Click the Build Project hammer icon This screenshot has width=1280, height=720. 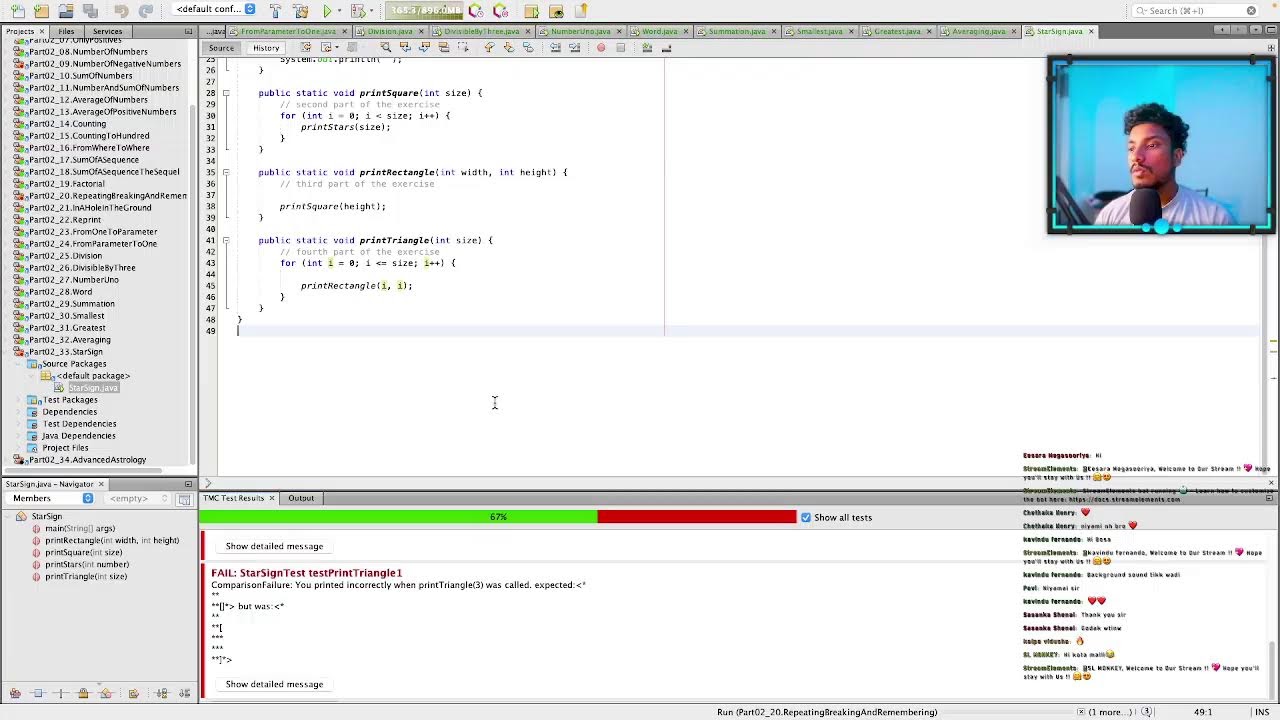(275, 11)
